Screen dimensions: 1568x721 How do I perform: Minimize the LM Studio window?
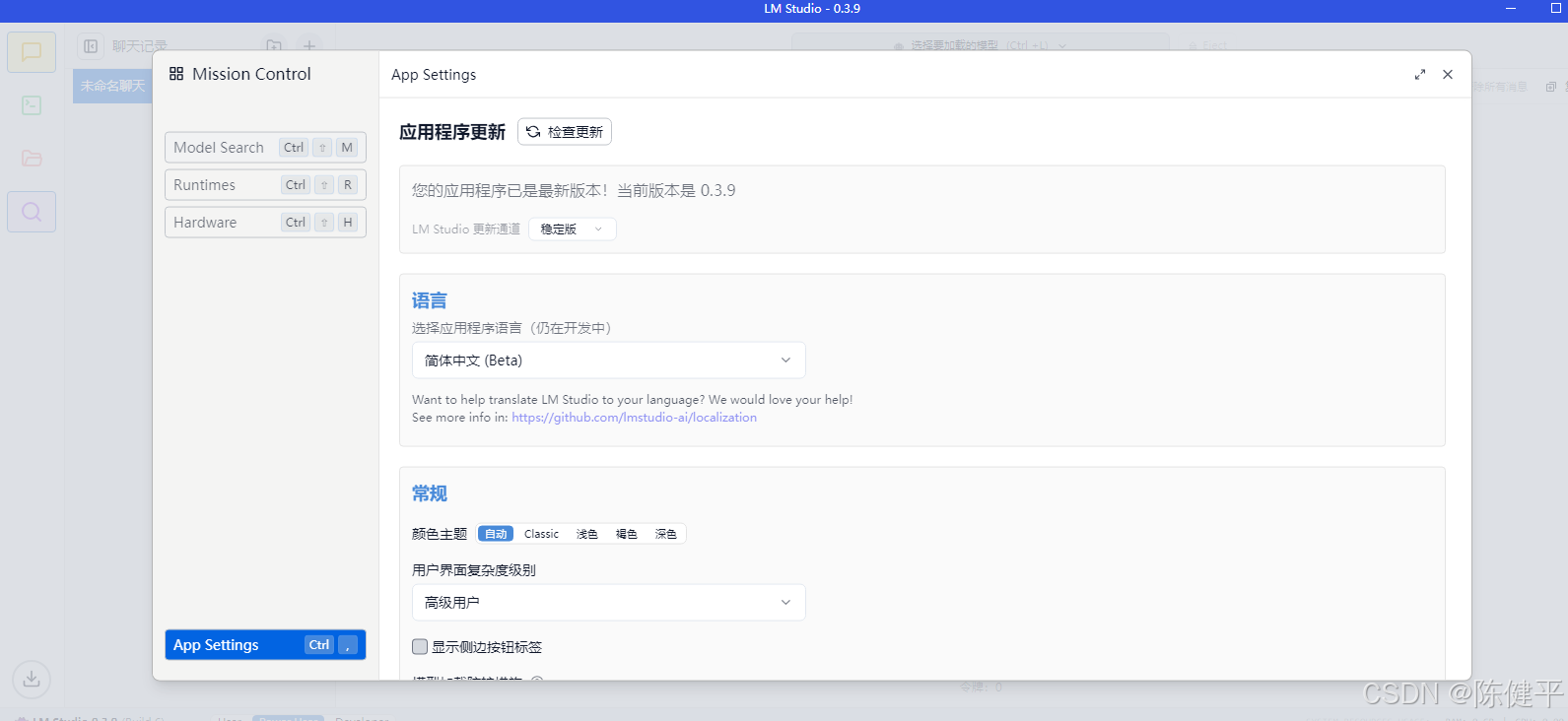click(1511, 9)
